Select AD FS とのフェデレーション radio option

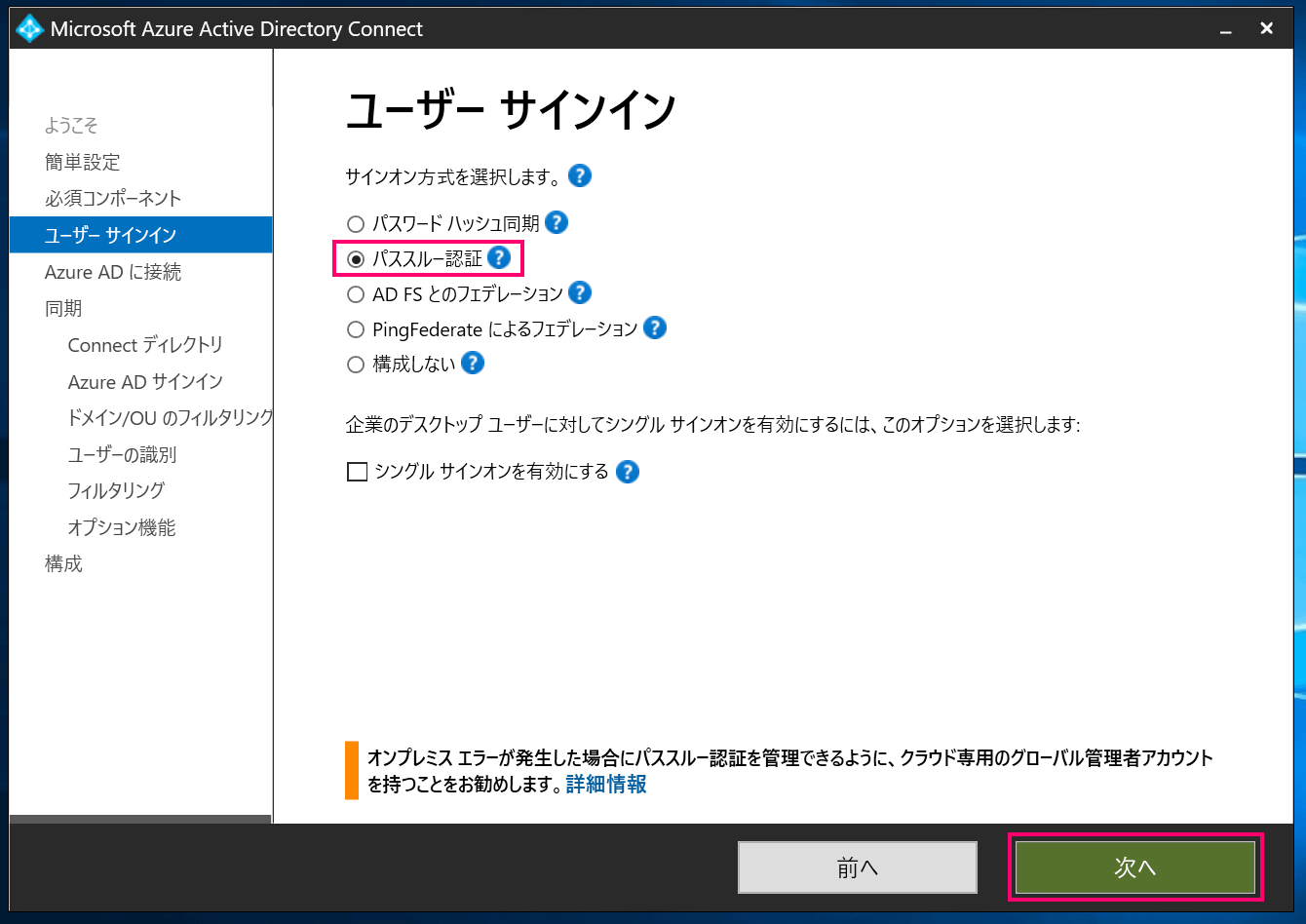tap(356, 294)
